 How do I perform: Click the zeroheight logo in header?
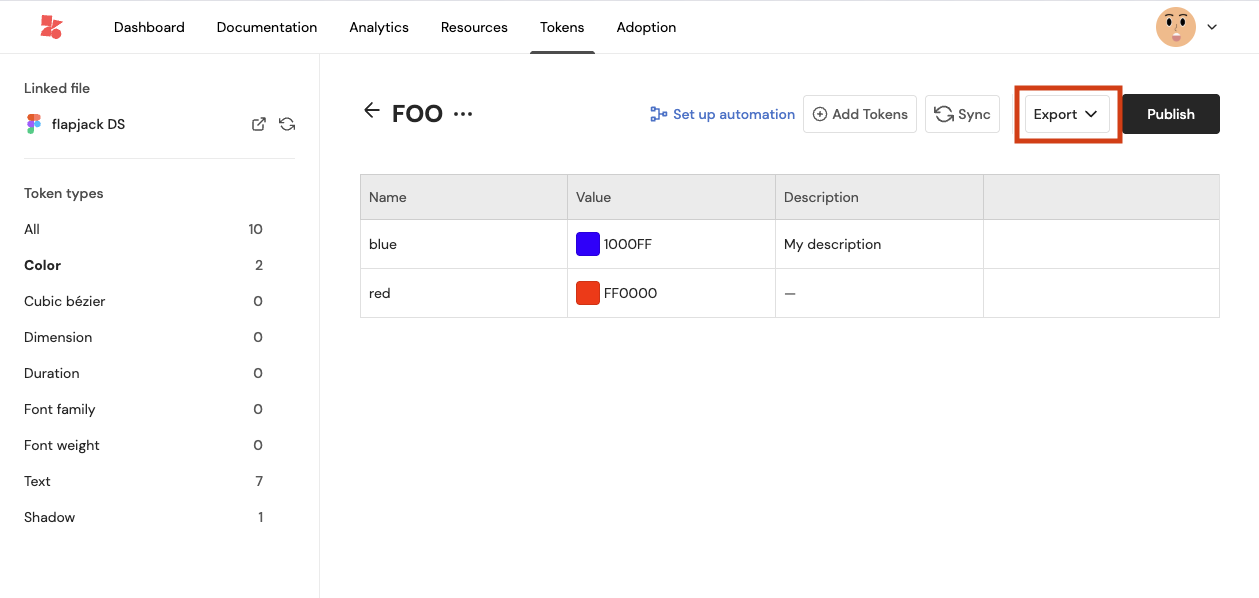51,27
